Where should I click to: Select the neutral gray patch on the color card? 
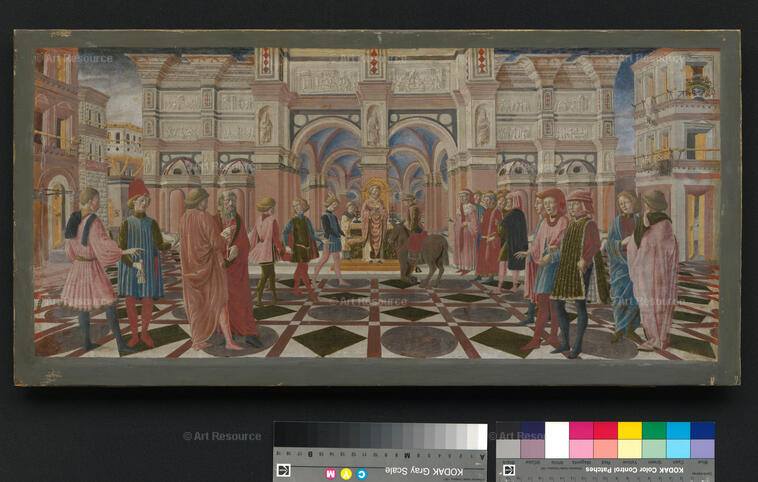508,449
